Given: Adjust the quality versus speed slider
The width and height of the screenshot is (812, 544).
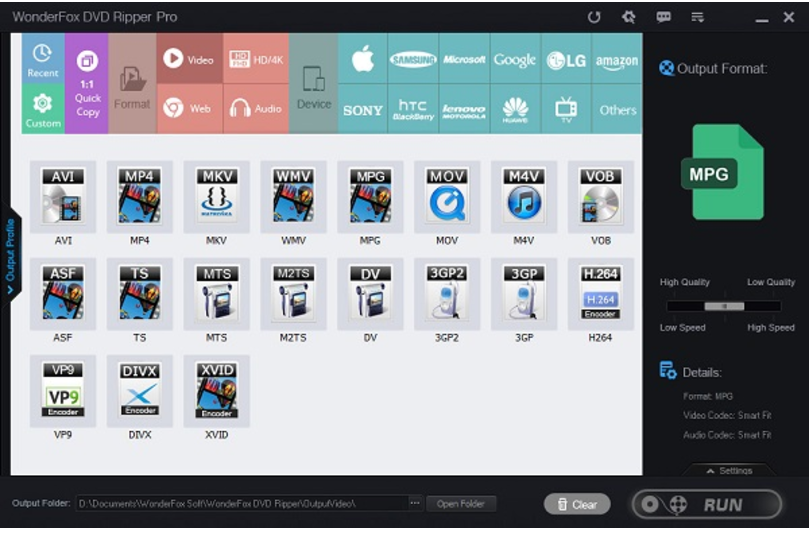Looking at the screenshot, I should click(x=724, y=306).
